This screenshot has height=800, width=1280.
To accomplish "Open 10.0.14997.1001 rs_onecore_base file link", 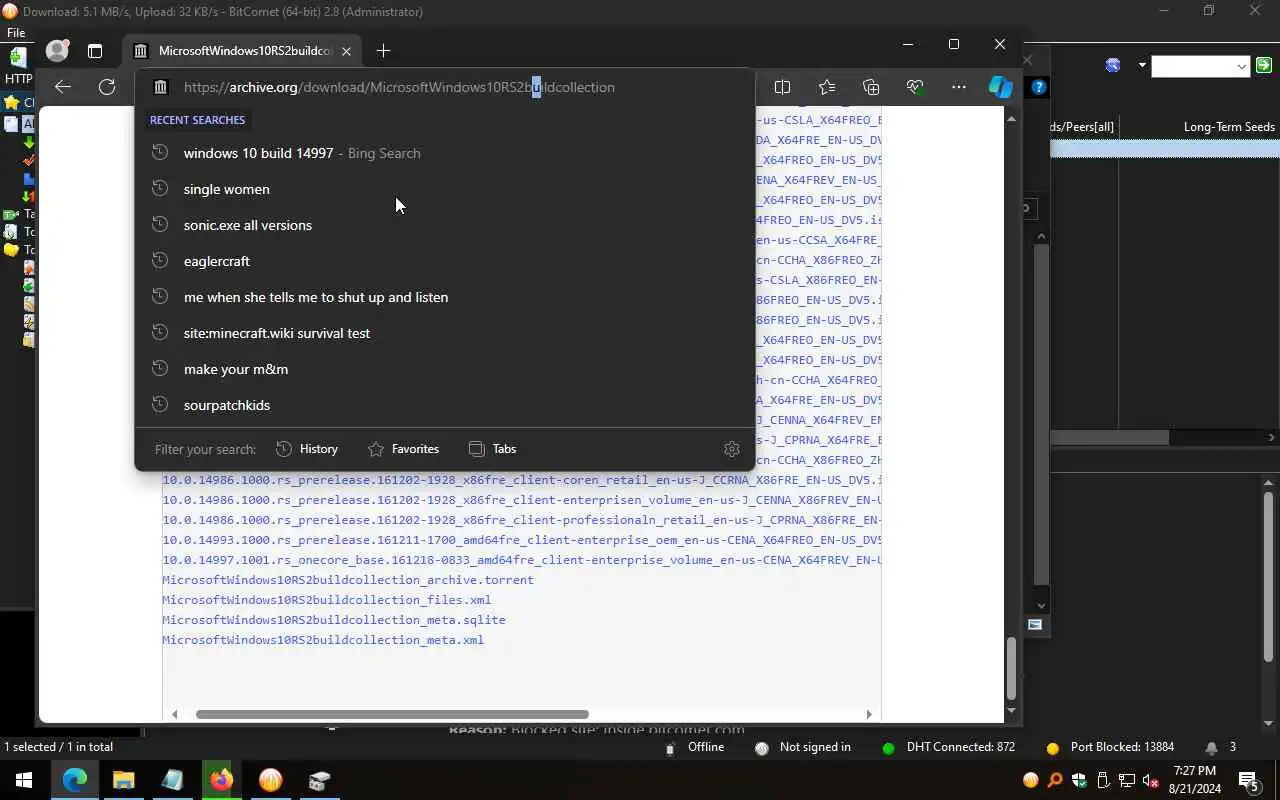I will tap(521, 560).
